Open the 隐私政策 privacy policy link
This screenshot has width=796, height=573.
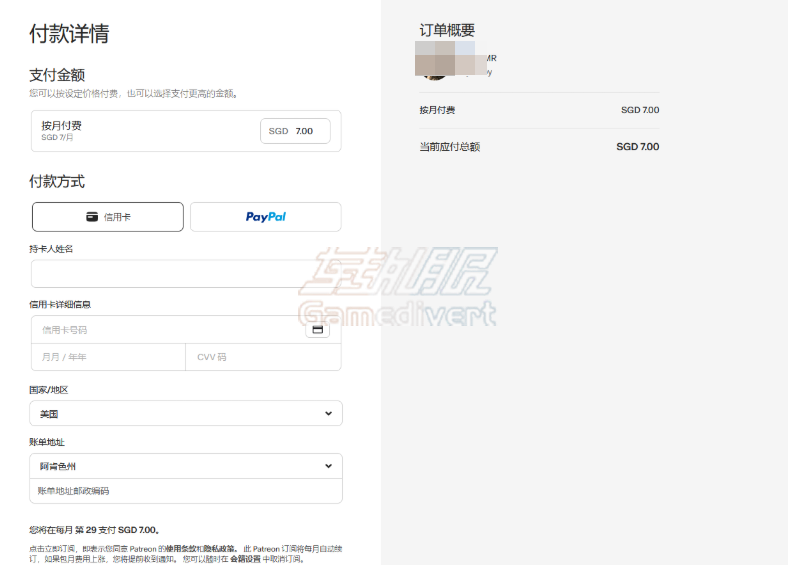(220, 549)
